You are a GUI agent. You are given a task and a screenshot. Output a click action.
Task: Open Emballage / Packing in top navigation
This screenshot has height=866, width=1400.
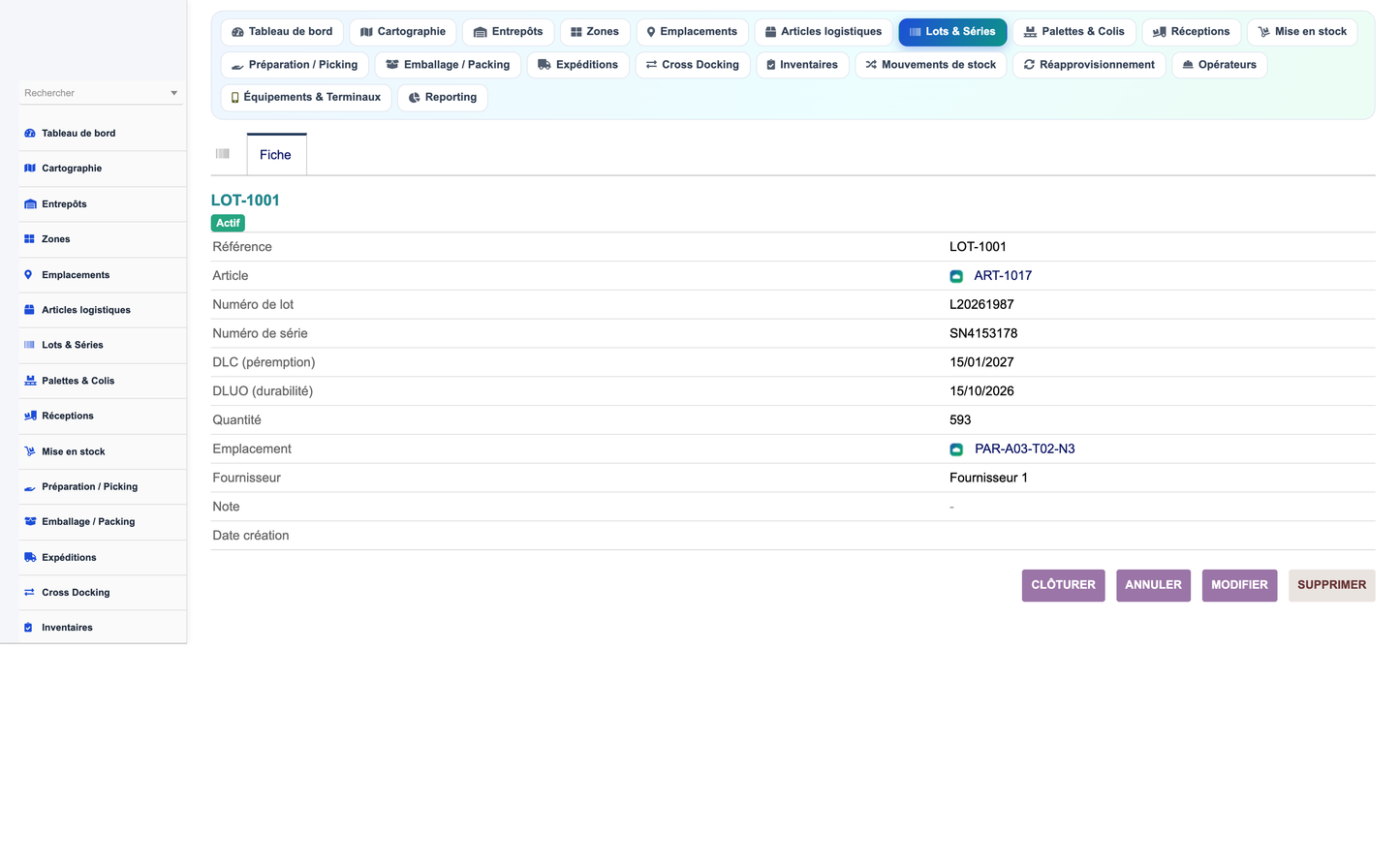click(x=449, y=65)
